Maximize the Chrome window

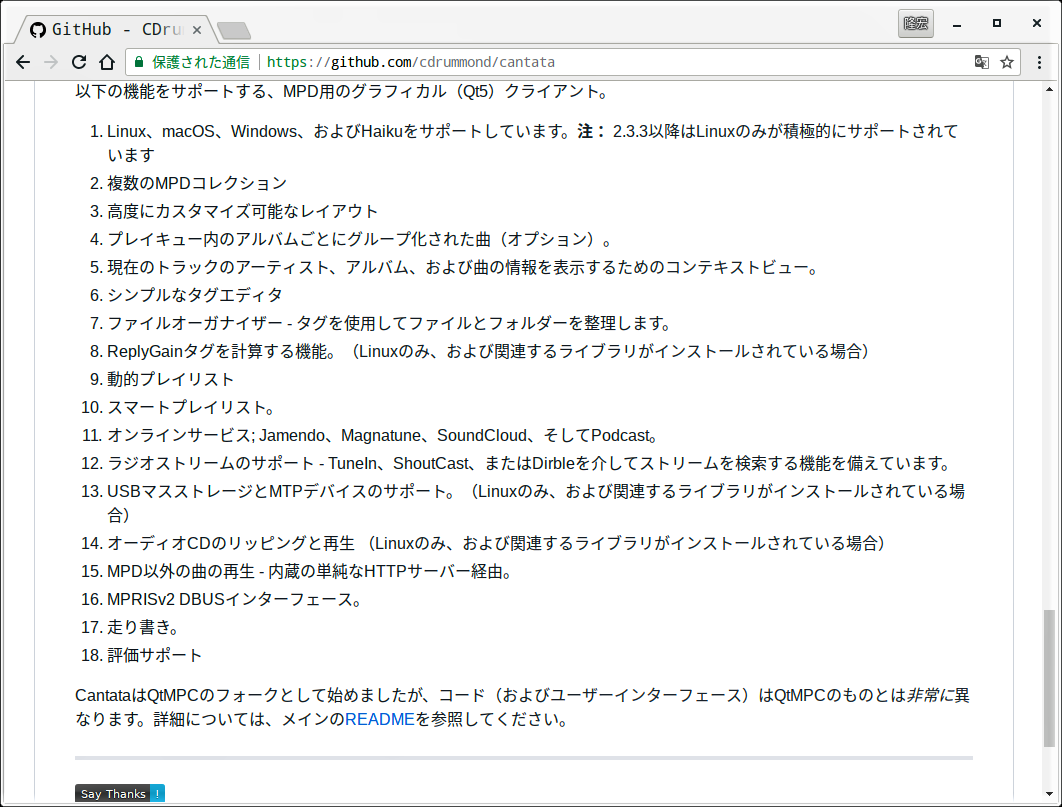click(x=997, y=24)
